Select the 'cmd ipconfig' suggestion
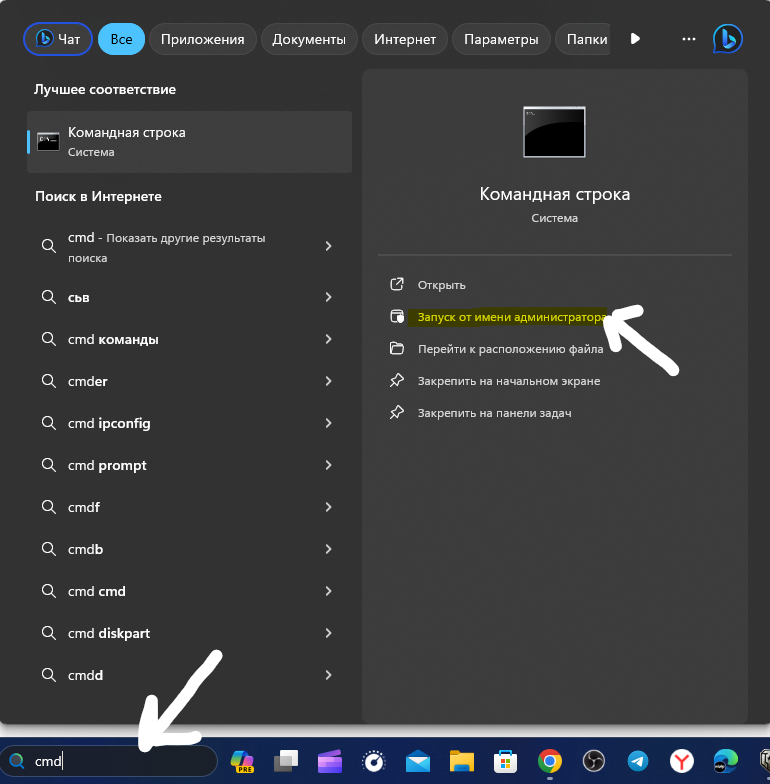Viewport: 770px width, 784px height. click(x=190, y=424)
